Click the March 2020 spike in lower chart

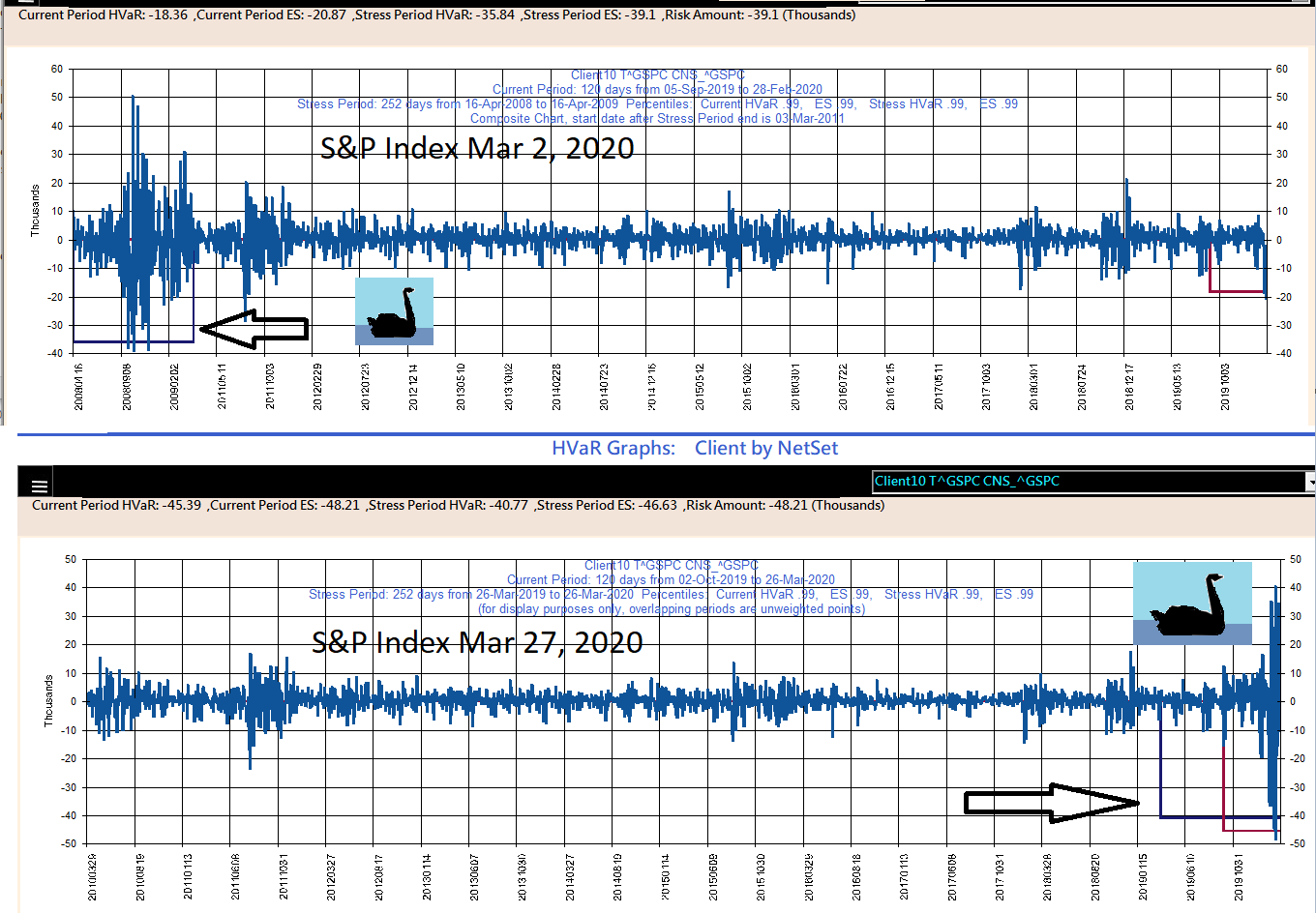[x=1276, y=590]
